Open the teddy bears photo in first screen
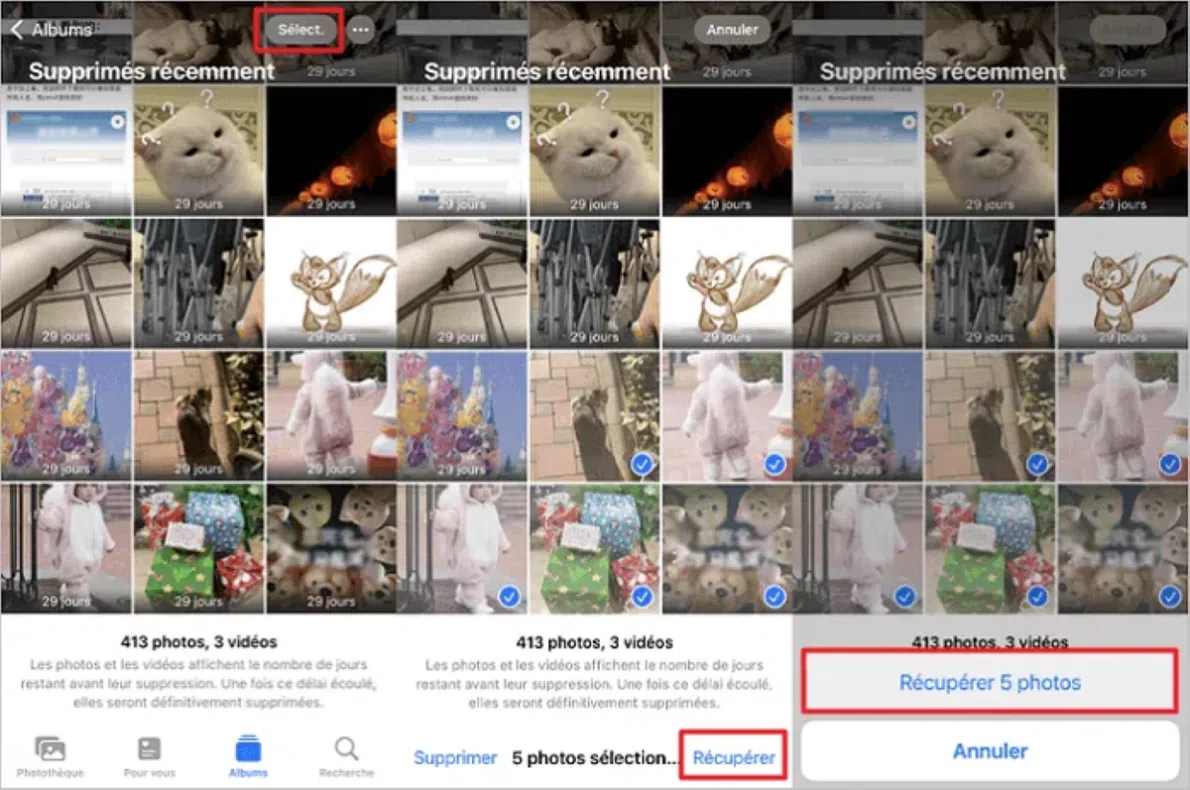1190x790 pixels. pos(331,548)
